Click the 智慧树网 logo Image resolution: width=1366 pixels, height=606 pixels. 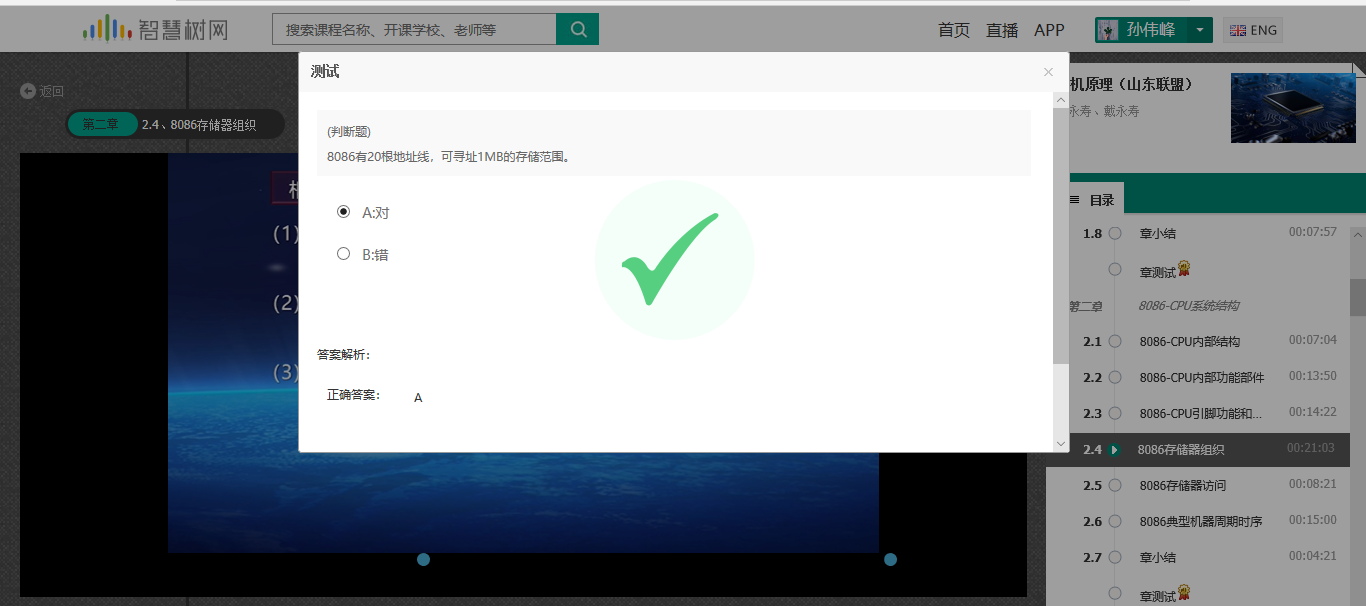tap(155, 30)
